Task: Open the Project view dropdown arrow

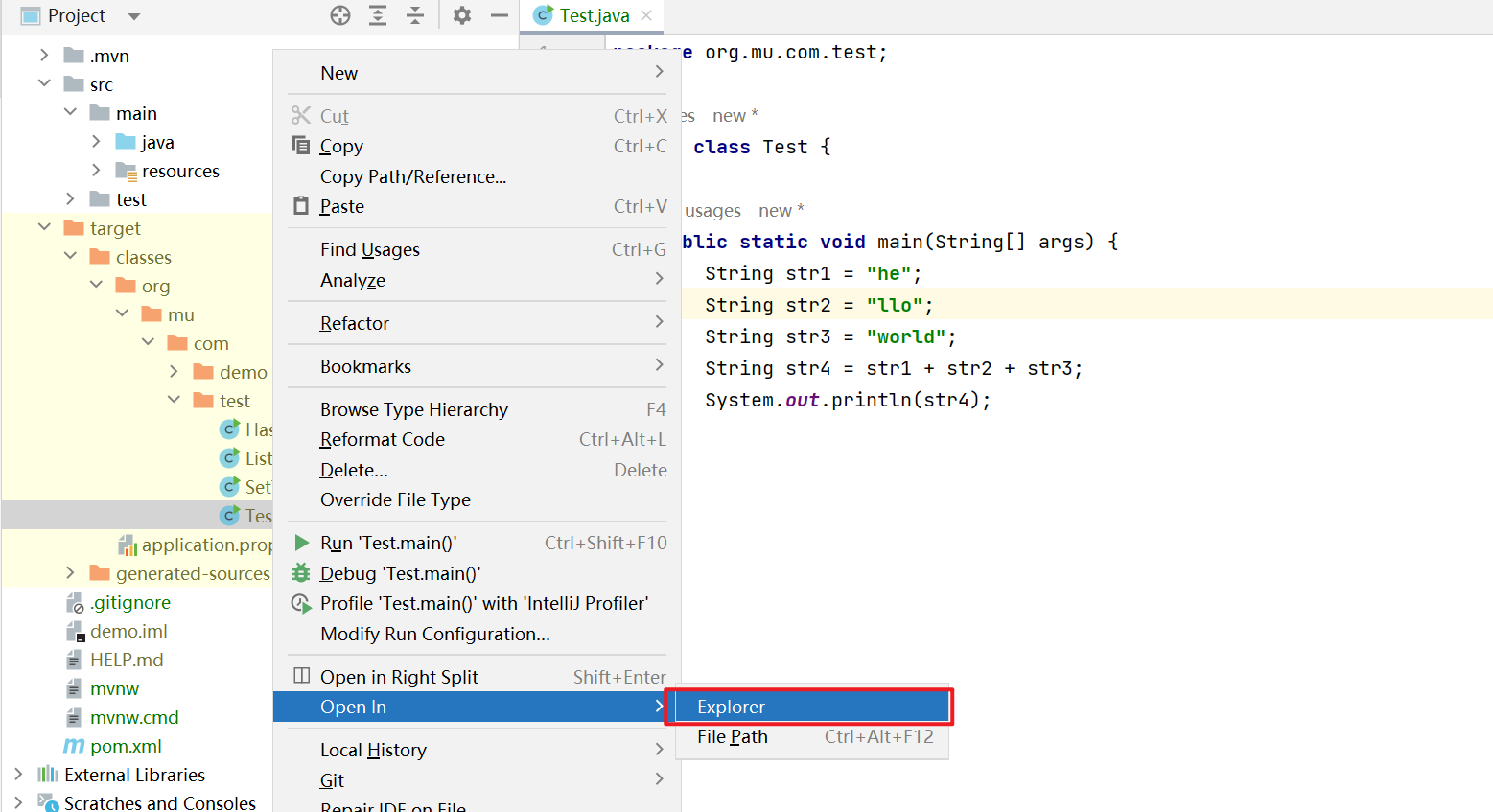Action: coord(134,16)
